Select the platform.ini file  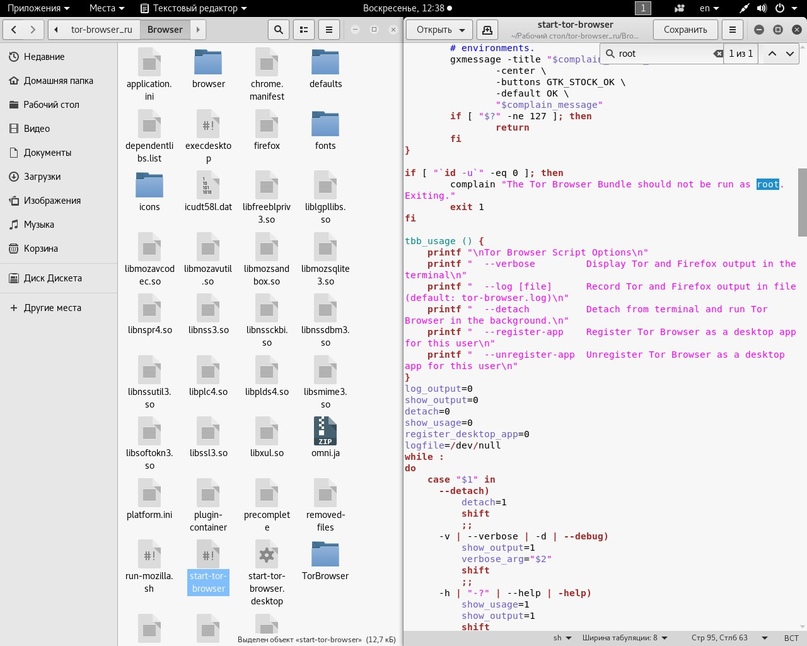pyautogui.click(x=149, y=499)
